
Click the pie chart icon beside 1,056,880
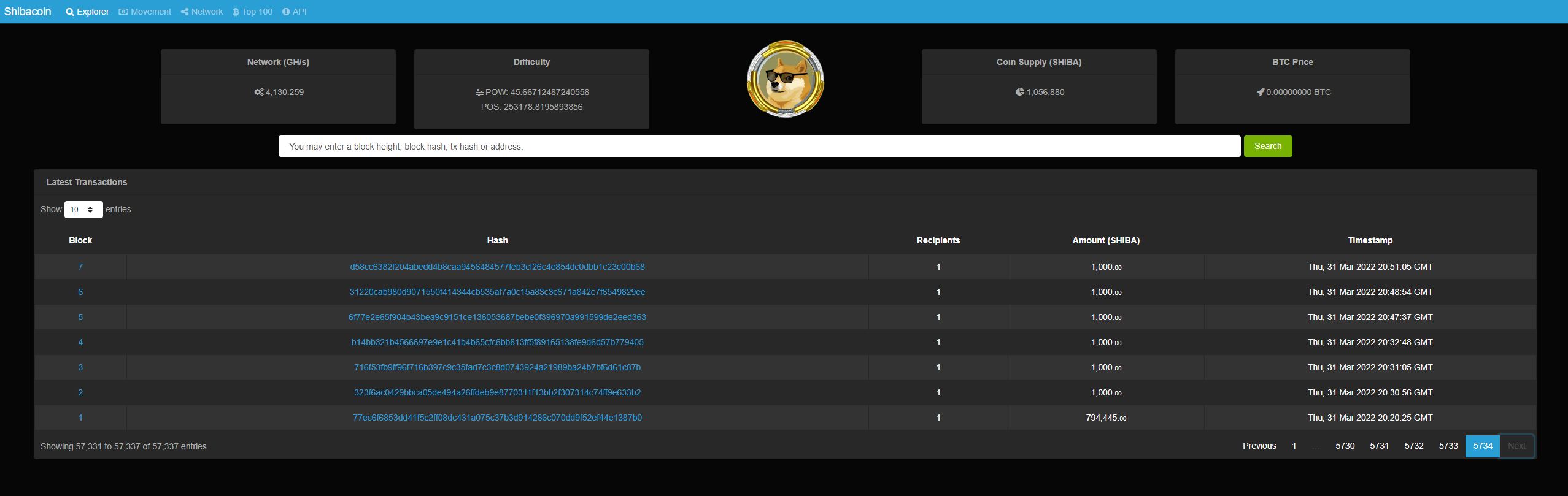pos(1019,92)
